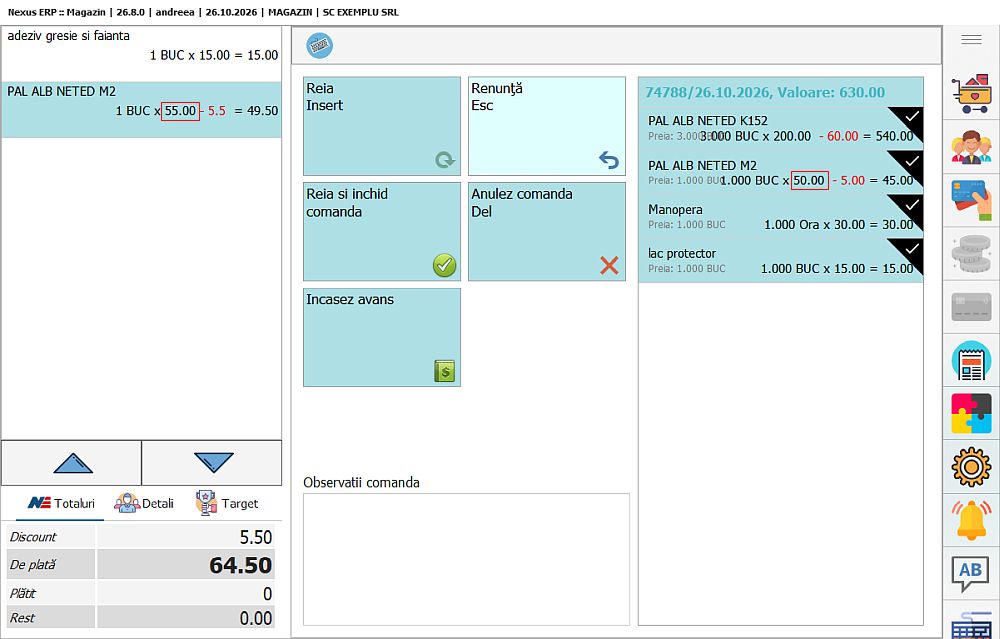Click the Renunță Esc button
Screen dimensions: 1000x639
click(x=547, y=126)
